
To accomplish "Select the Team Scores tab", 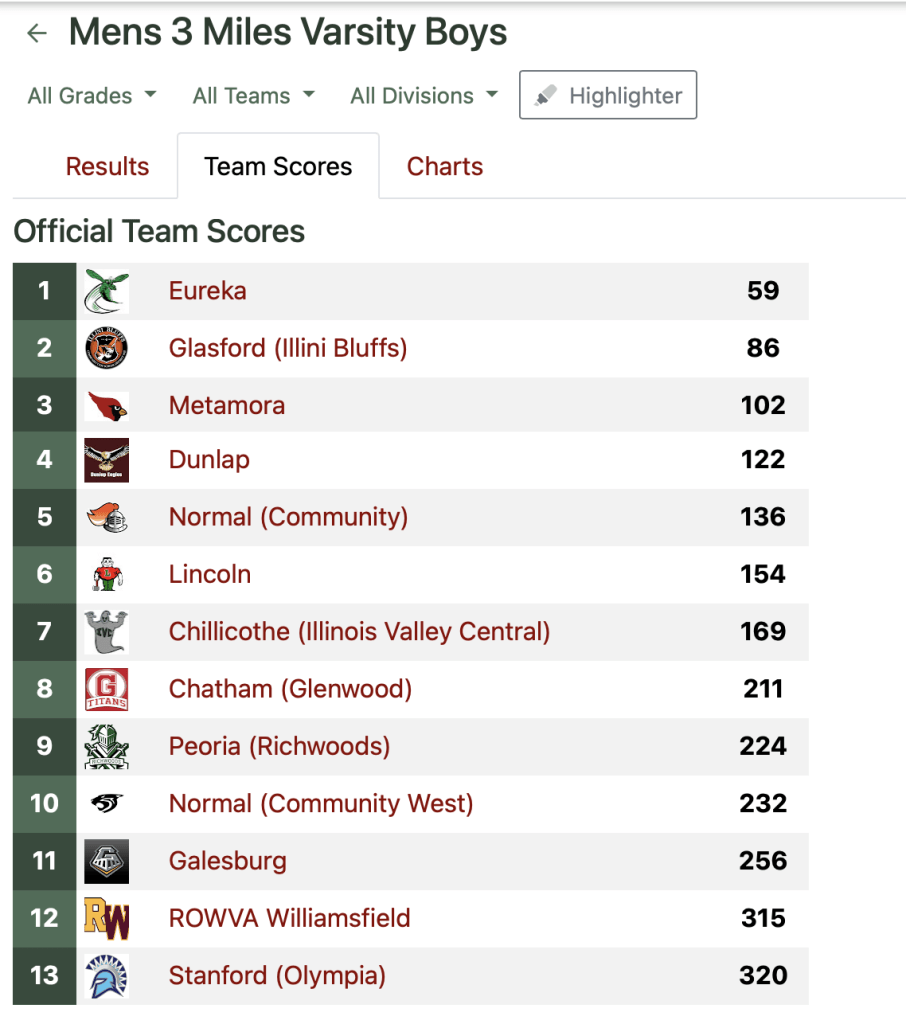I will 278,167.
